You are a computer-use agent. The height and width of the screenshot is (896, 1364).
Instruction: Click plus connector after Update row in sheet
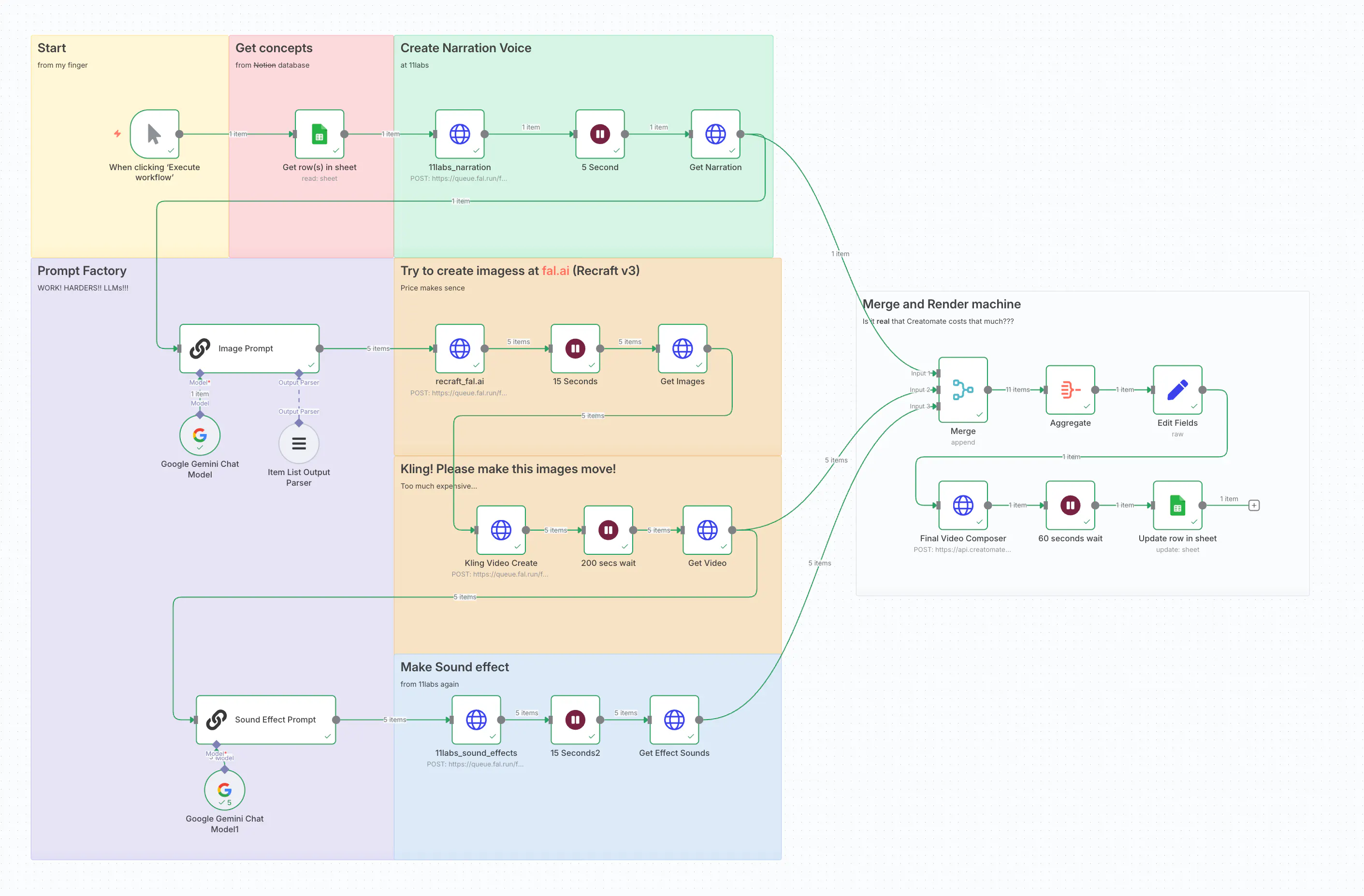coord(1254,506)
